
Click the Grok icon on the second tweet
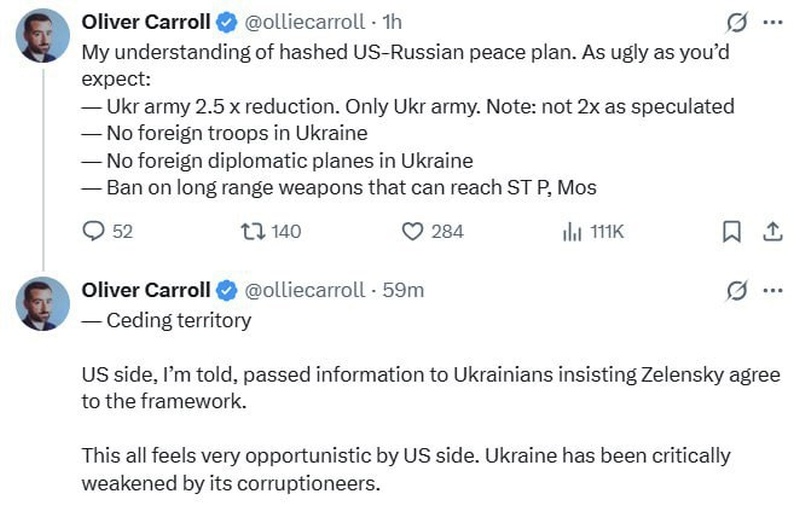[736, 290]
